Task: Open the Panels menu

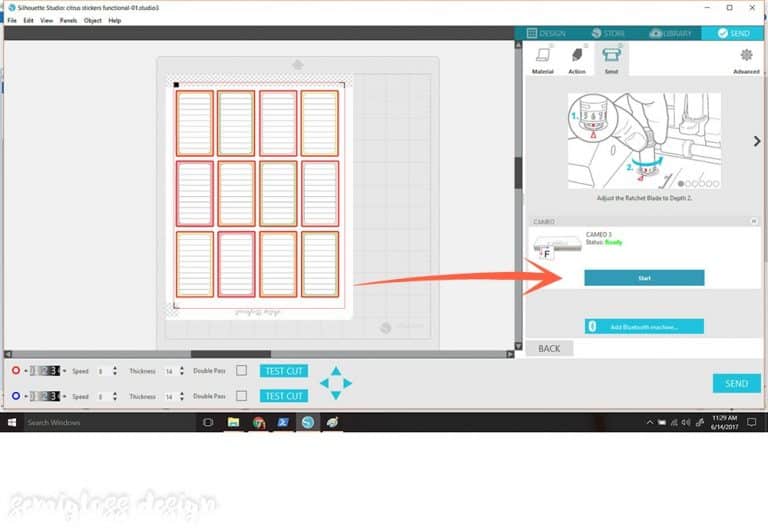Action: click(68, 20)
